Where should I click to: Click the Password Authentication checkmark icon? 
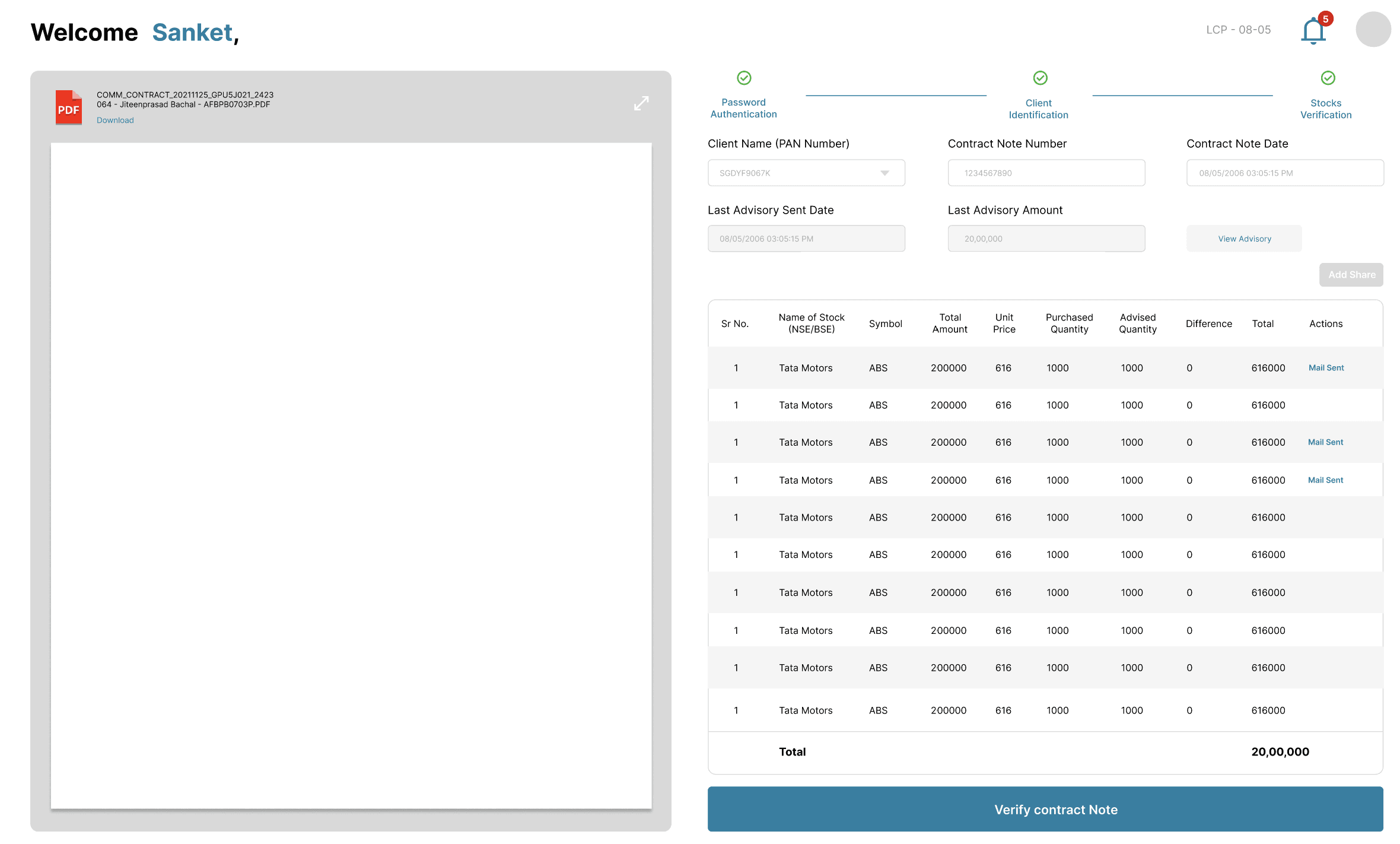point(744,78)
